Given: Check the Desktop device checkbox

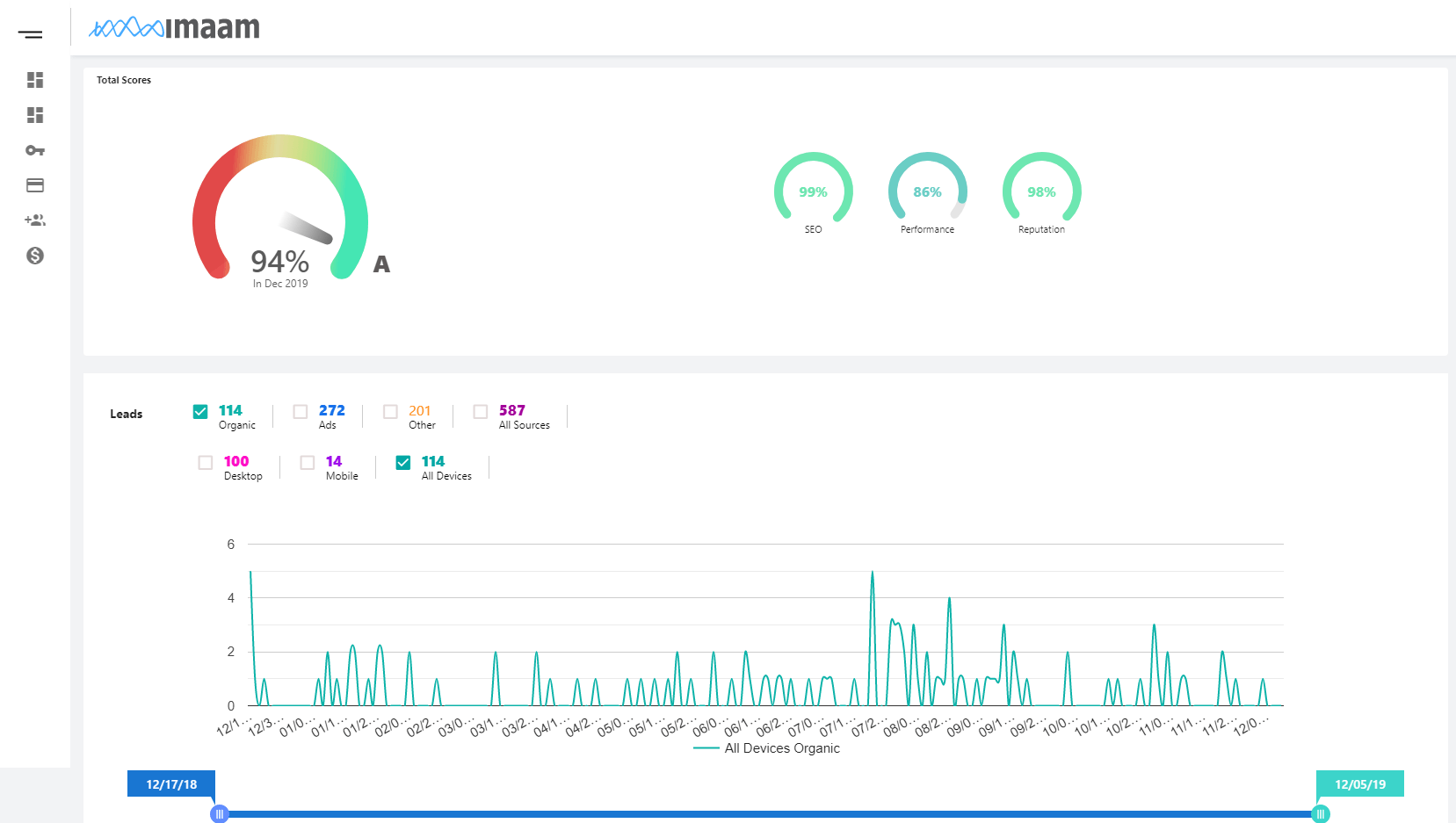Looking at the screenshot, I should click(206, 462).
